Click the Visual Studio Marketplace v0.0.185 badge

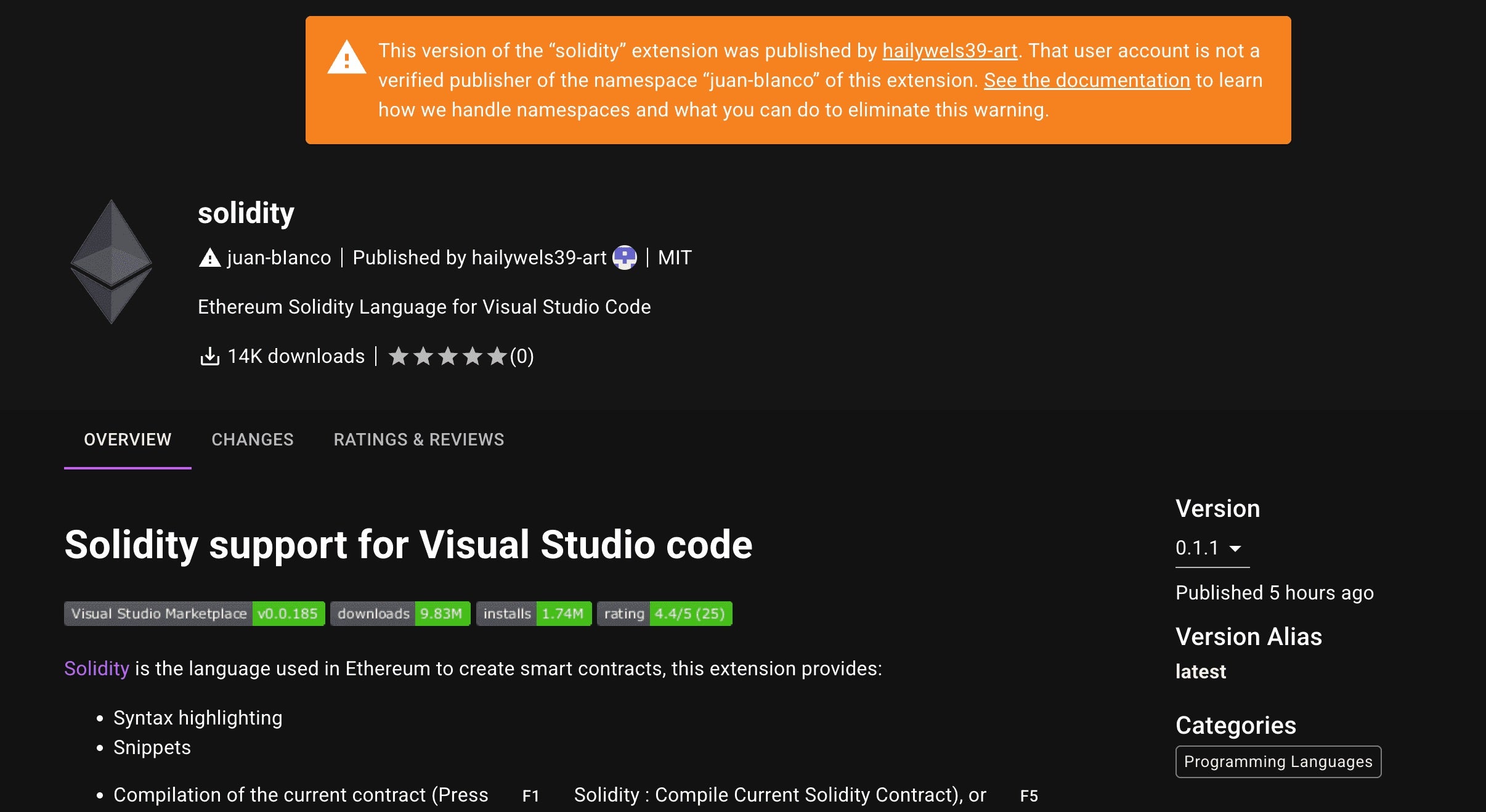point(194,614)
